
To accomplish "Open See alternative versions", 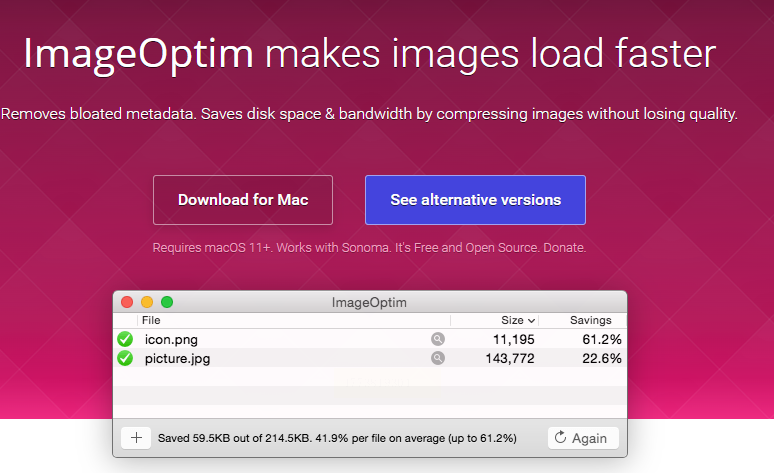I will click(475, 200).
